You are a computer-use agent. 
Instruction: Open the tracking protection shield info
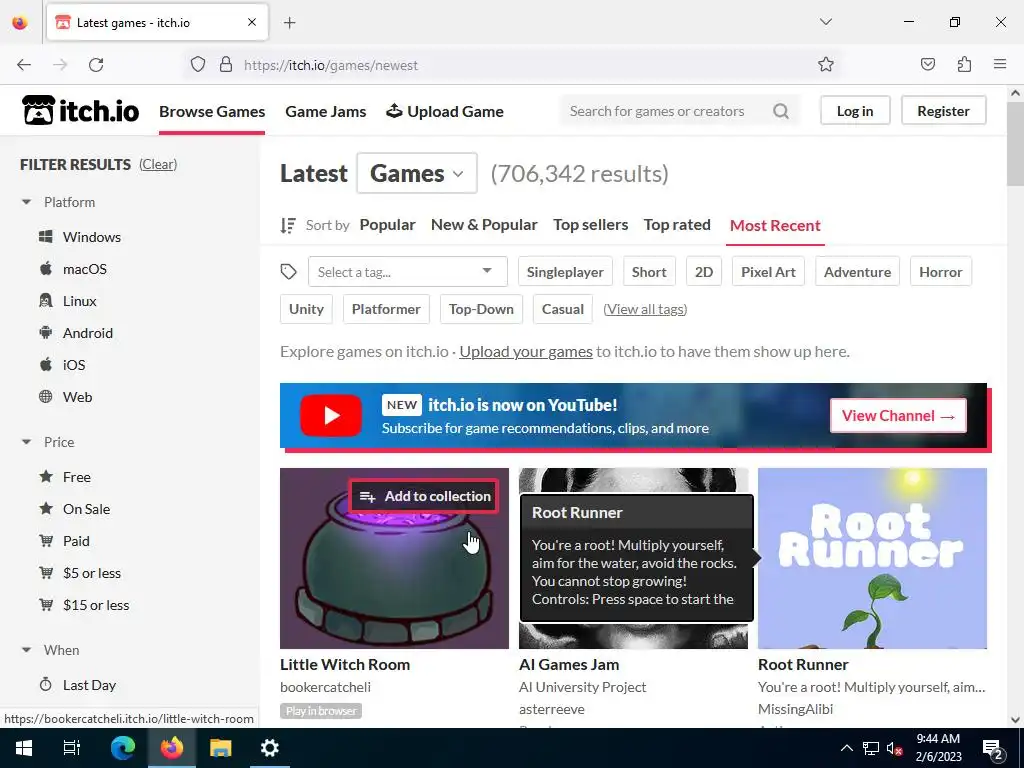click(198, 65)
